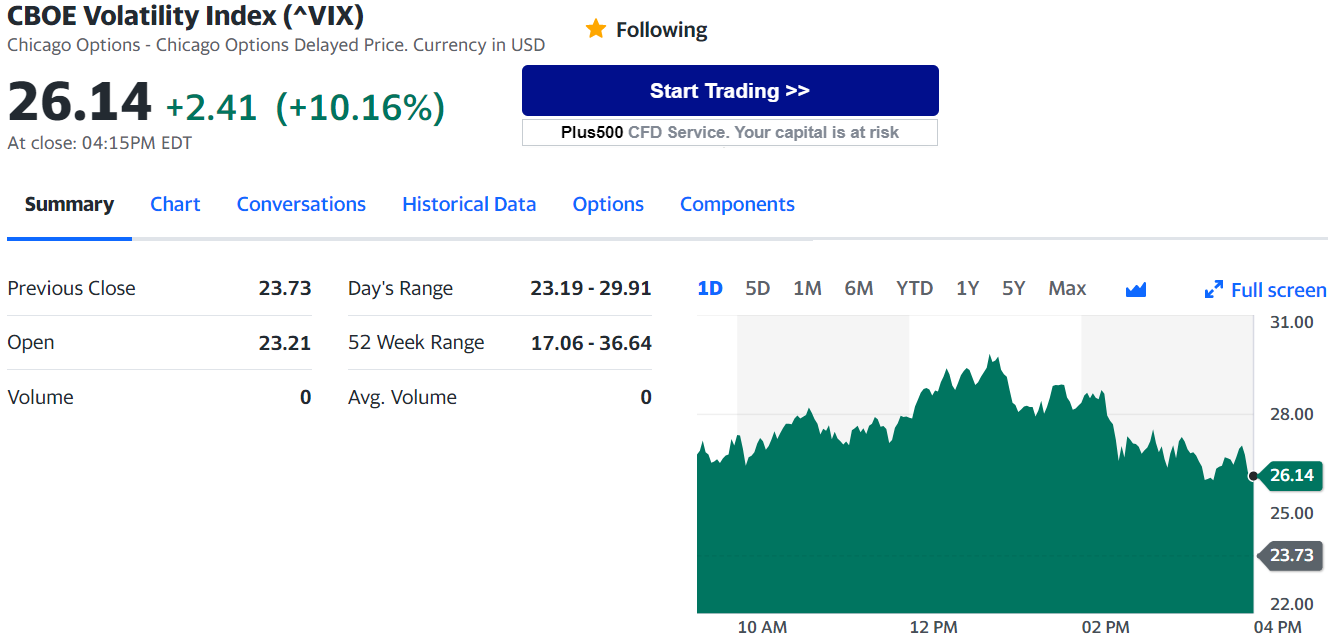Click the 25.00 y-axis label
The image size is (1328, 639).
click(1291, 513)
